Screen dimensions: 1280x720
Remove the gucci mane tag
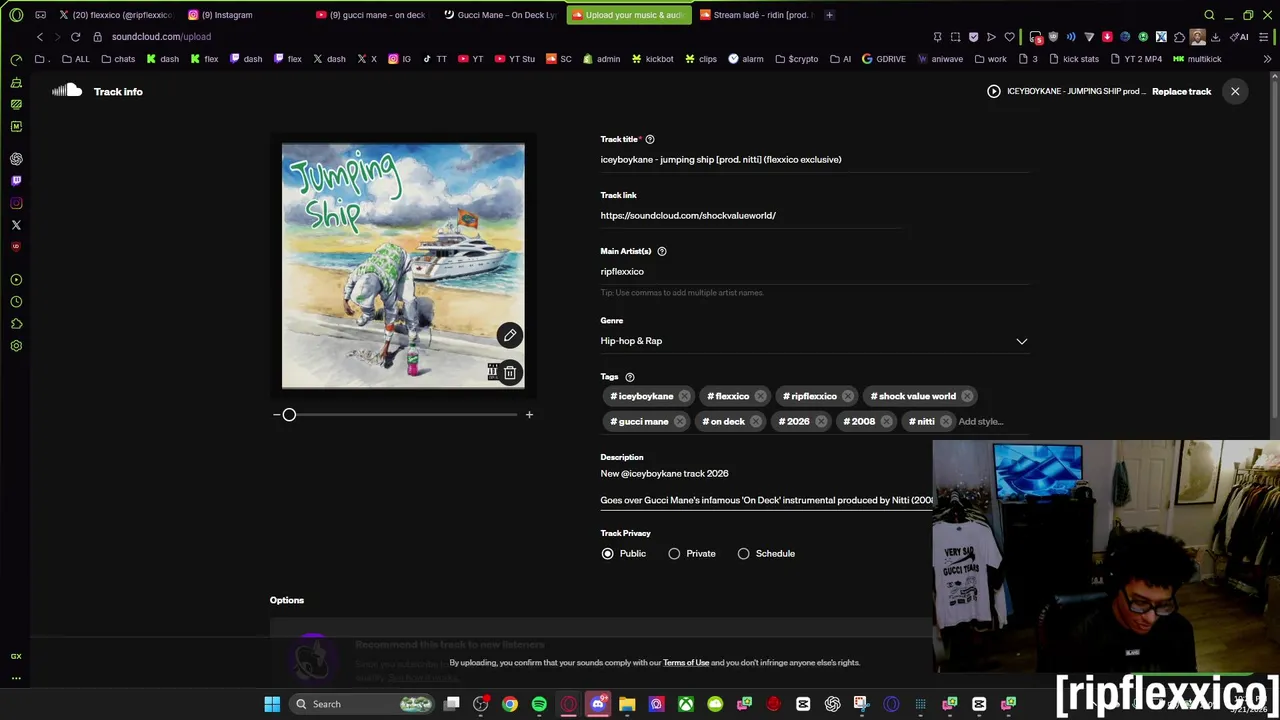[x=680, y=421]
